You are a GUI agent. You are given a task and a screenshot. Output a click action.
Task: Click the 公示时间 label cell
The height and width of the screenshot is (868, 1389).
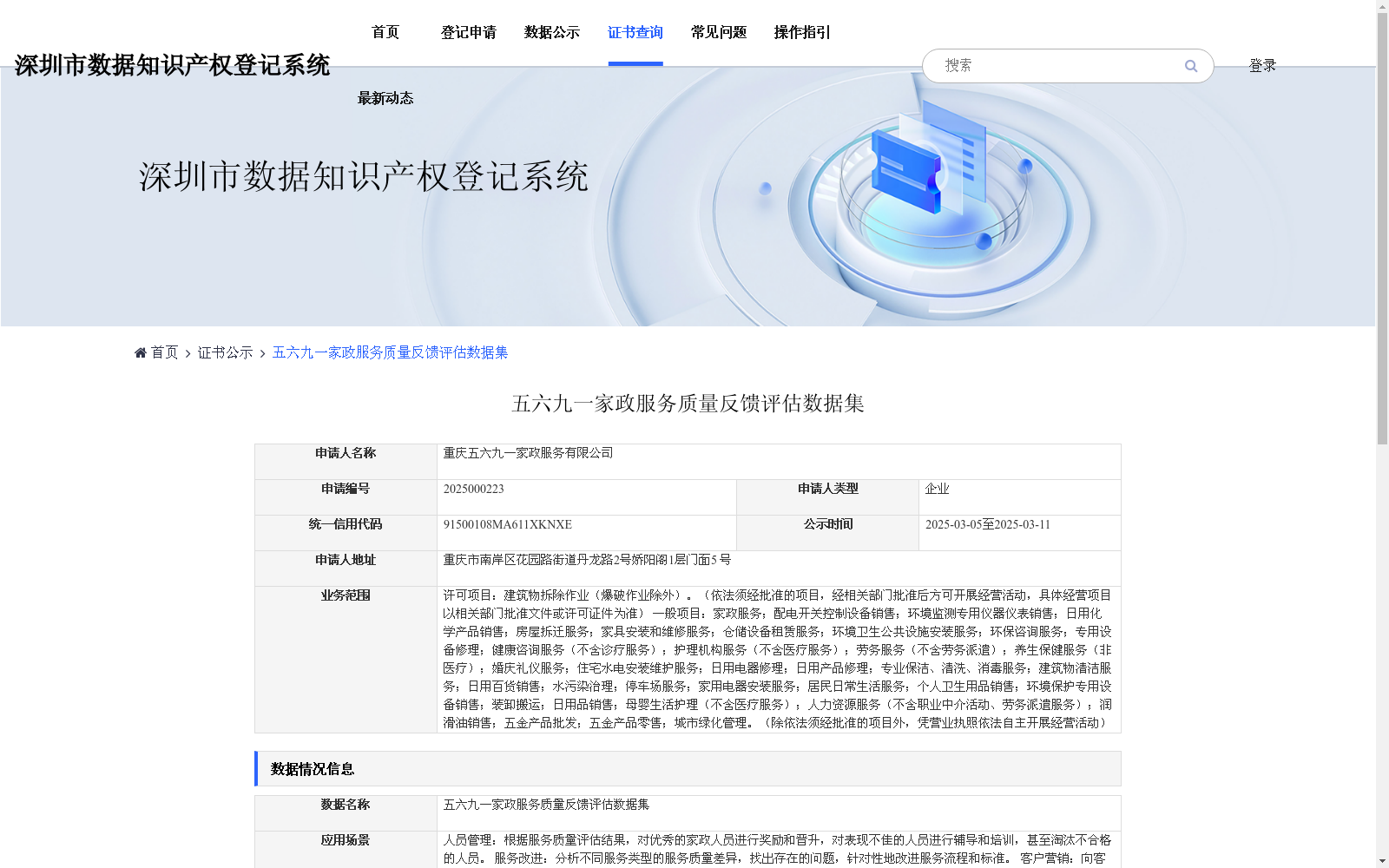pyautogui.click(x=827, y=533)
